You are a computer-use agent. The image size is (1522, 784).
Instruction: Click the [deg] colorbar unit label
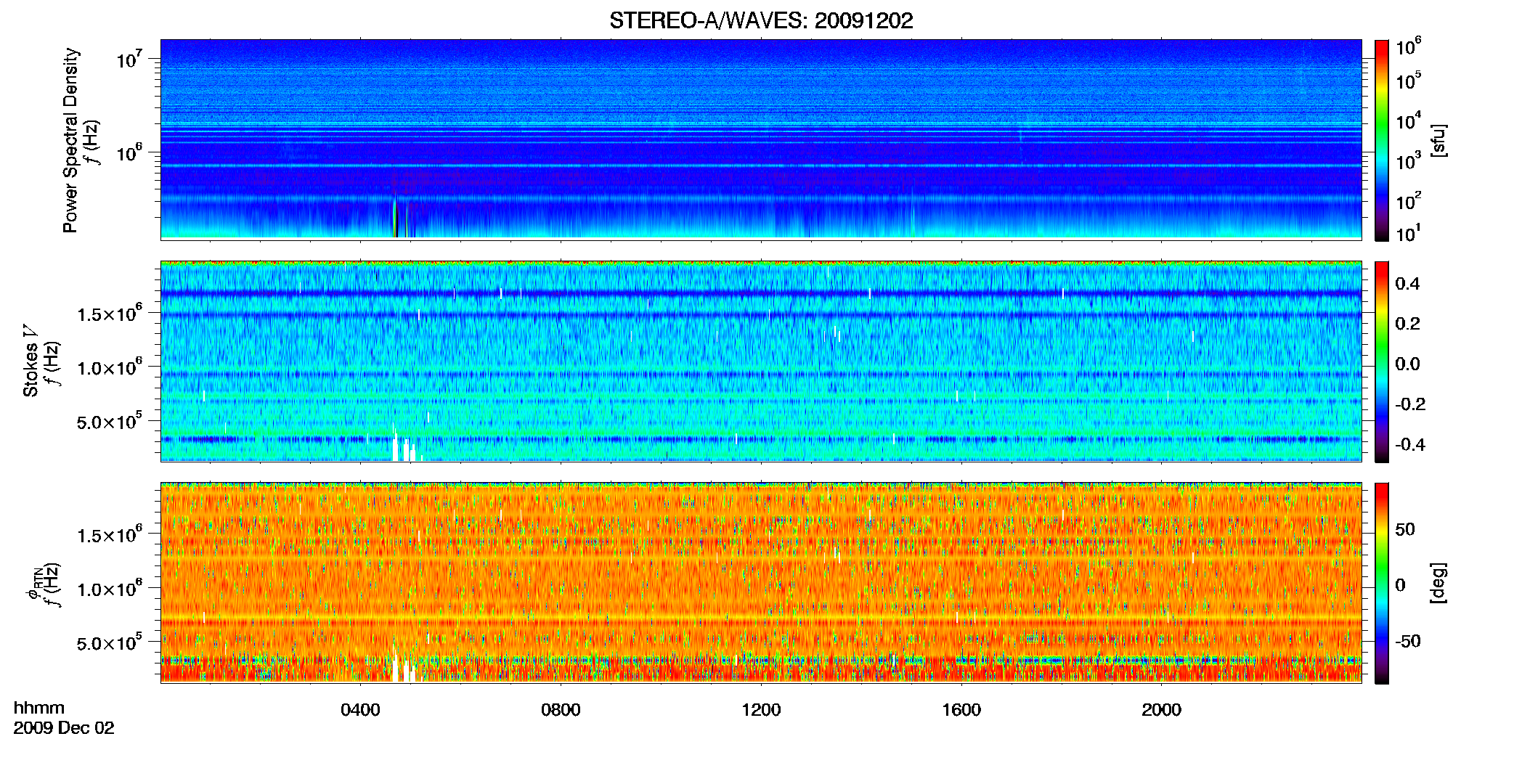[1438, 583]
